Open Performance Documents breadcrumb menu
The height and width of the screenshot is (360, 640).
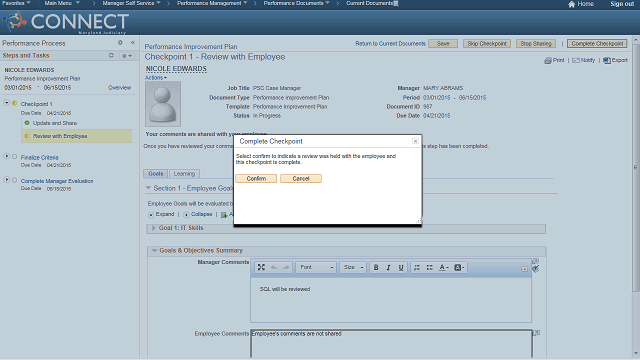click(296, 3)
